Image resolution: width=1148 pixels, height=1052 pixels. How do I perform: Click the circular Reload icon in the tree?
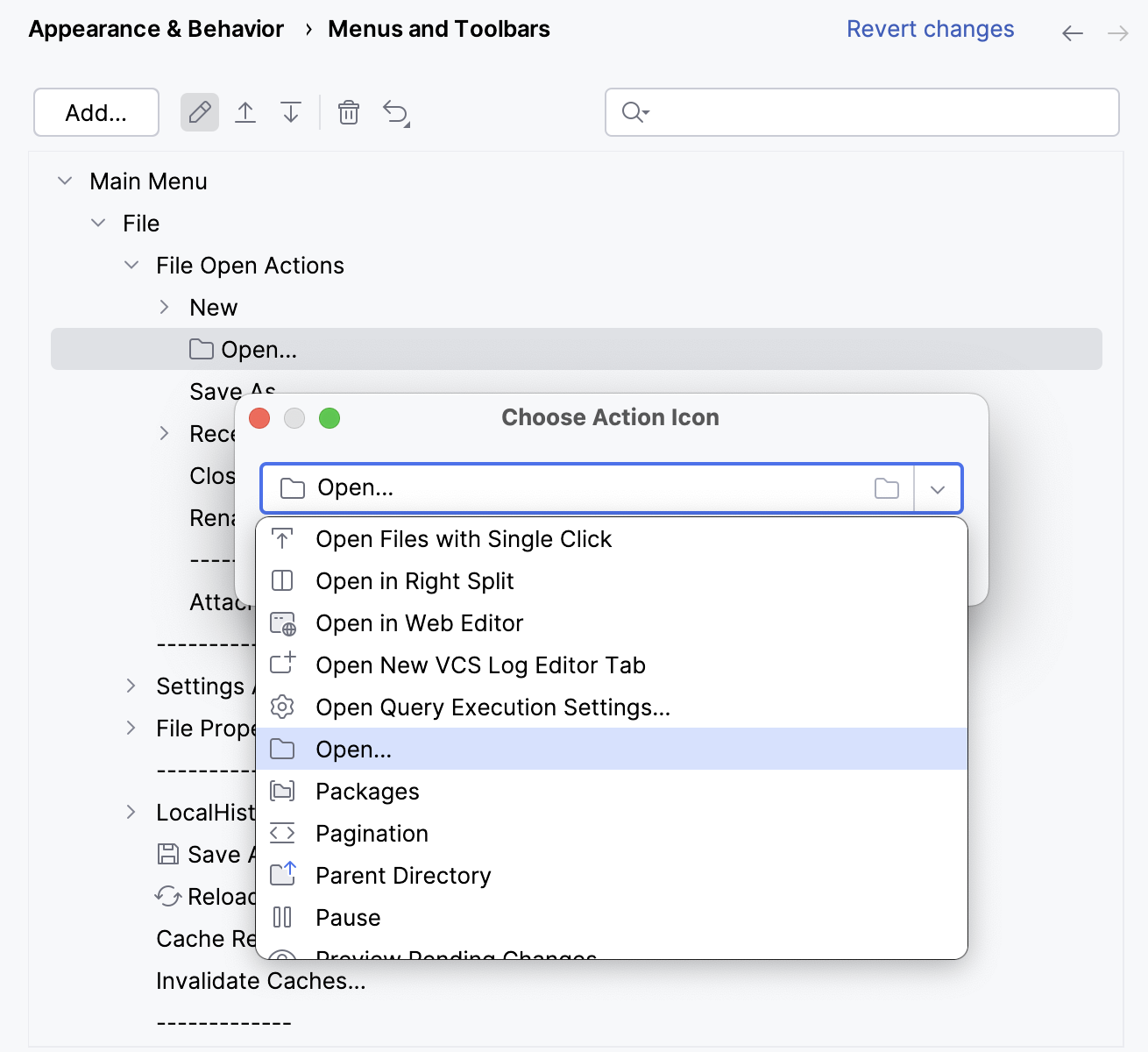[167, 896]
